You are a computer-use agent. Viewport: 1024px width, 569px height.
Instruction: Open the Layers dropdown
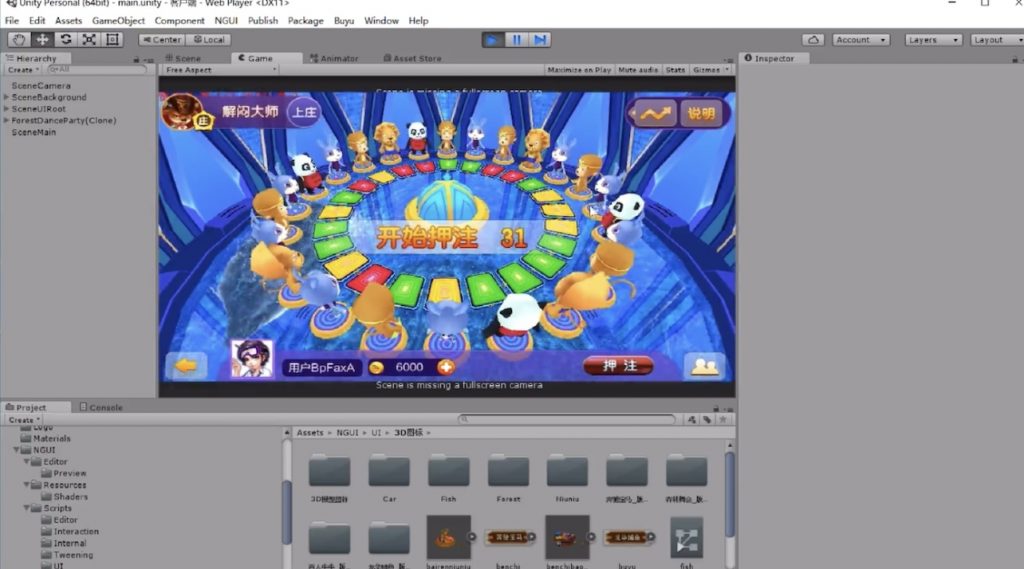933,40
